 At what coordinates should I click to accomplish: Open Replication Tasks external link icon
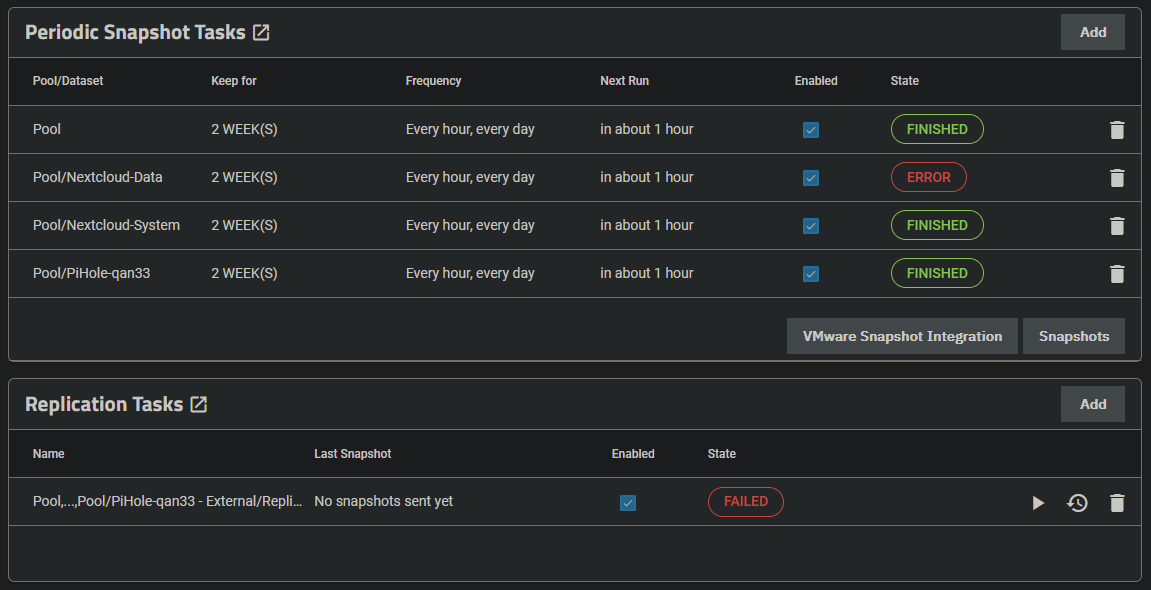tap(199, 405)
